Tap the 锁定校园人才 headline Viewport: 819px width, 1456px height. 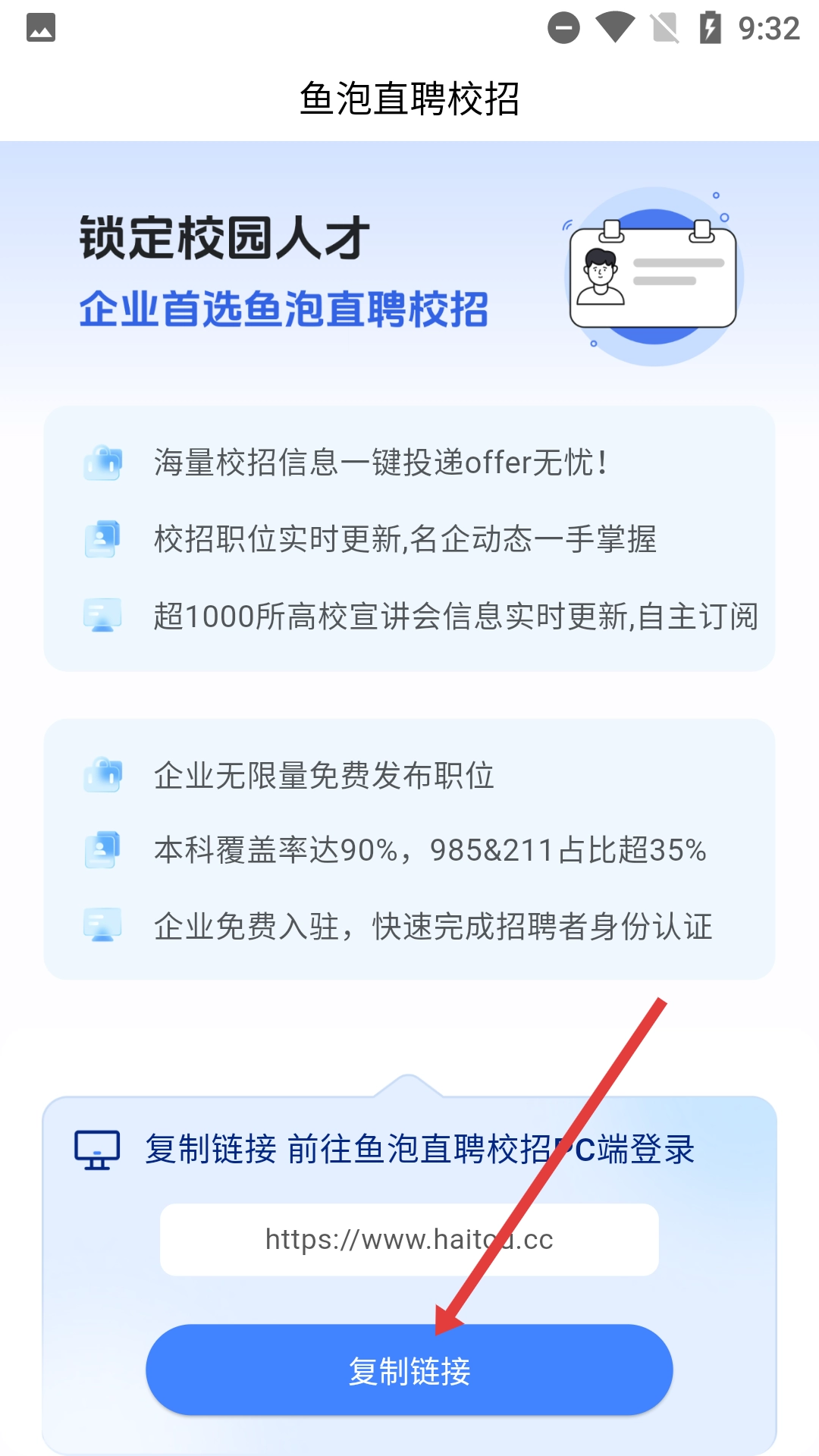pyautogui.click(x=225, y=238)
